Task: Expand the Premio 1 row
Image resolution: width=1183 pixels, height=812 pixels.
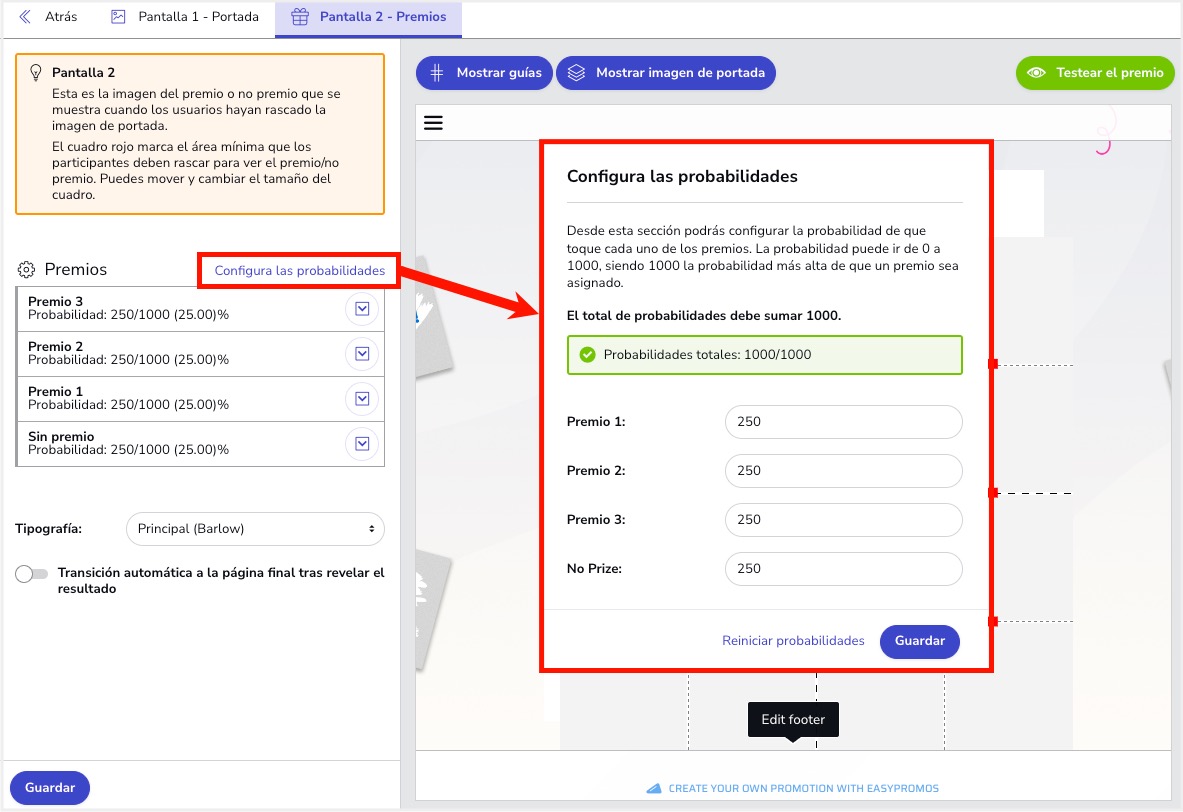Action: coord(362,399)
